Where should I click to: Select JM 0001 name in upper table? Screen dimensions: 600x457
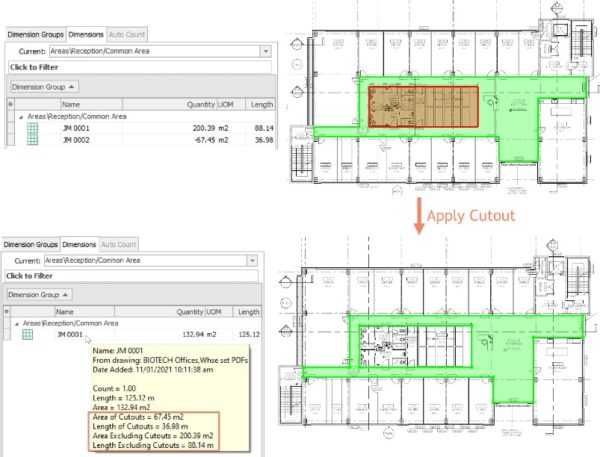point(76,128)
